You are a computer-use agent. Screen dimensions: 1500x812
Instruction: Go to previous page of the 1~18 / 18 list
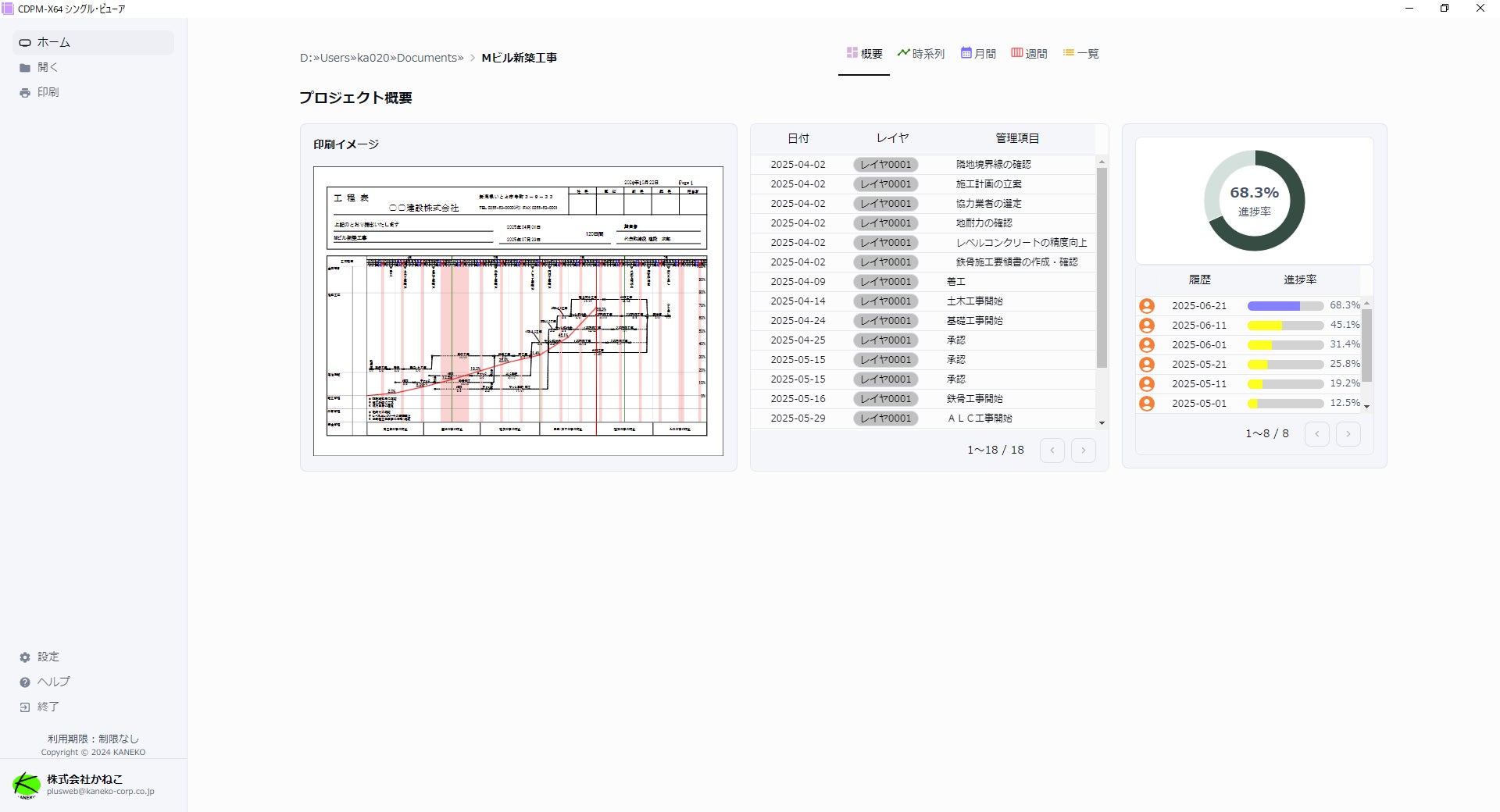click(x=1052, y=451)
